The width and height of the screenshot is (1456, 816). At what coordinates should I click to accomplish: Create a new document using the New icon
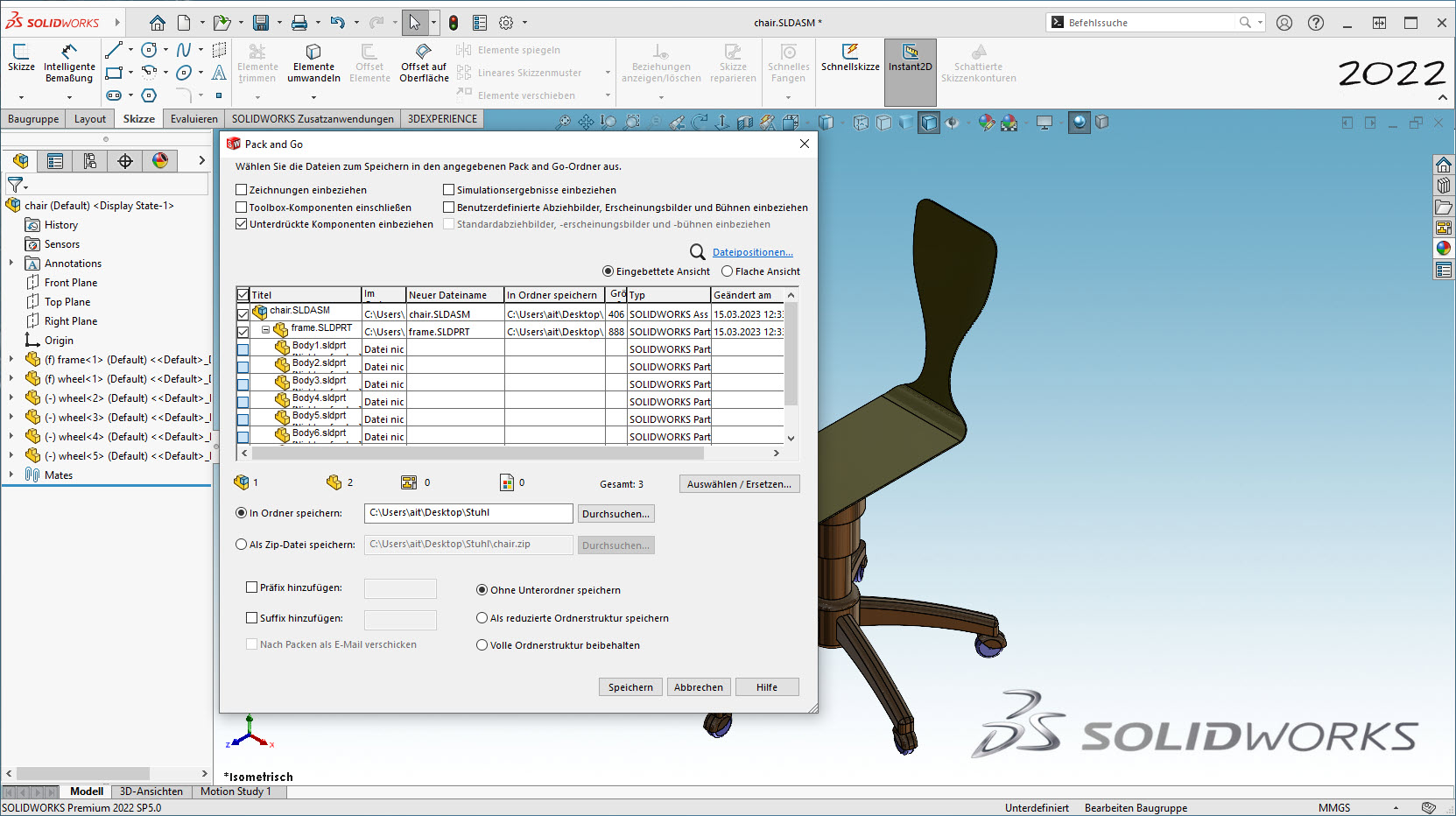tap(184, 23)
